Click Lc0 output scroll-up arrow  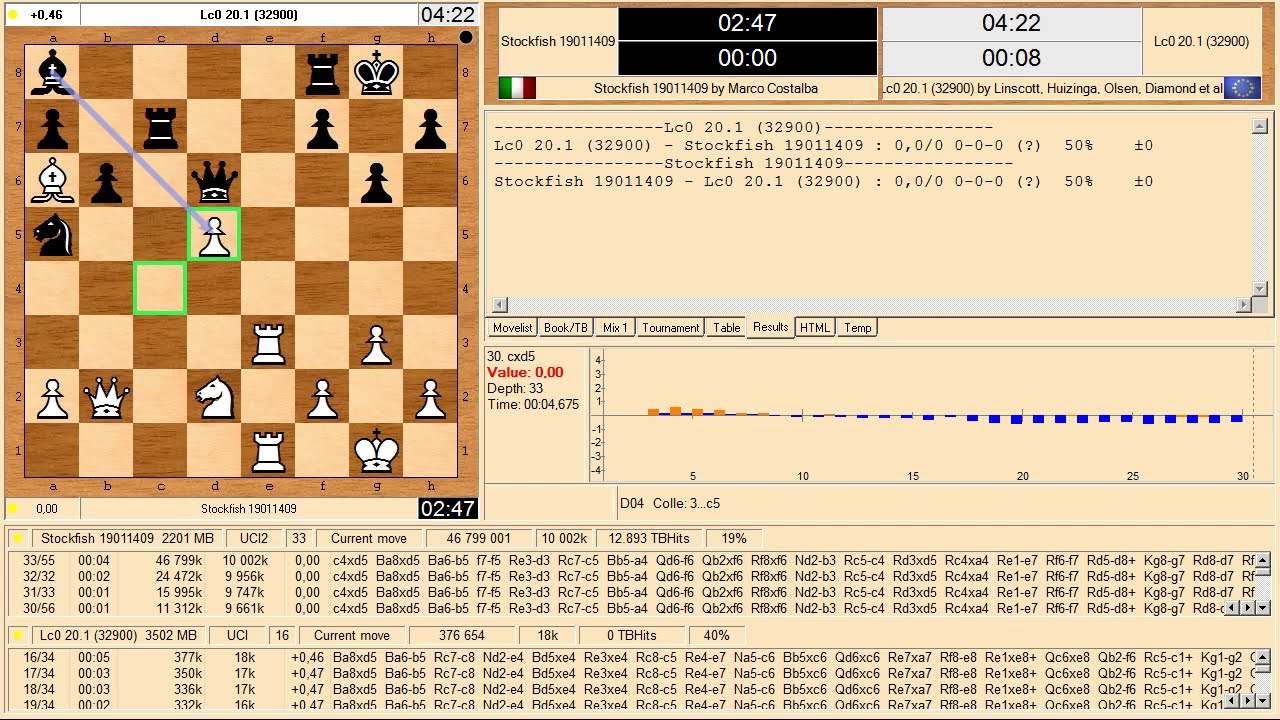tap(1262, 657)
